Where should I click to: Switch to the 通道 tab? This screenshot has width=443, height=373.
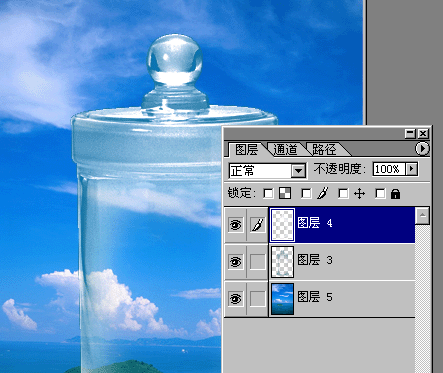pos(285,149)
